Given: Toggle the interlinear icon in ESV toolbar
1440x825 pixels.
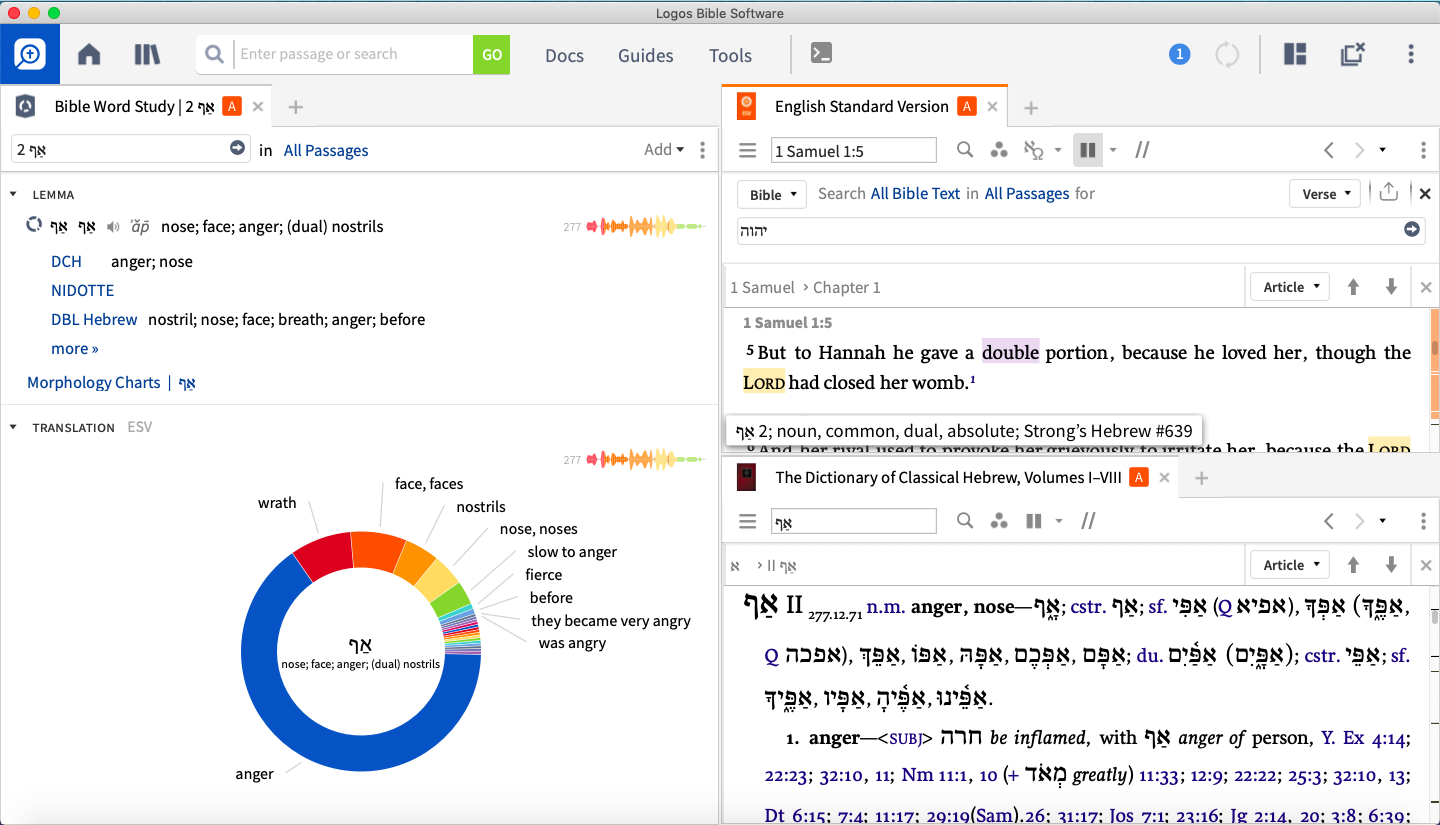Looking at the screenshot, I should click(1034, 150).
